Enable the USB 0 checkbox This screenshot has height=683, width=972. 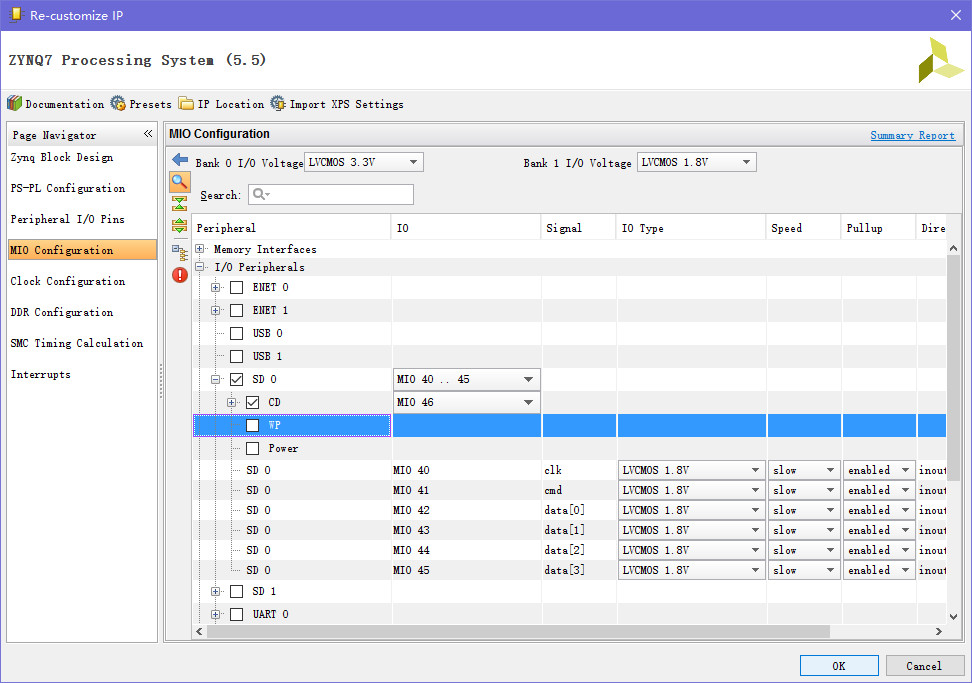[236, 333]
